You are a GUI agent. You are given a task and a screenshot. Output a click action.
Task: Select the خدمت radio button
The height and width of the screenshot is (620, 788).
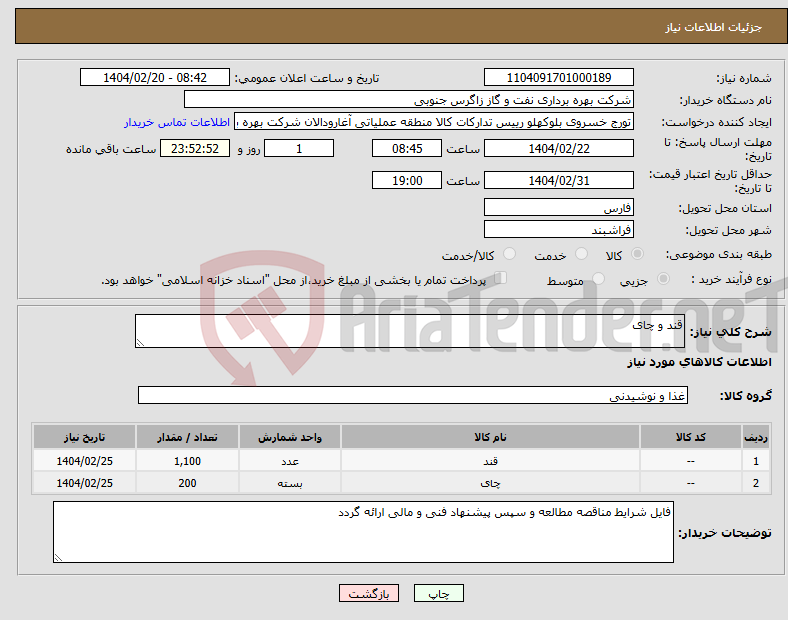pos(581,254)
